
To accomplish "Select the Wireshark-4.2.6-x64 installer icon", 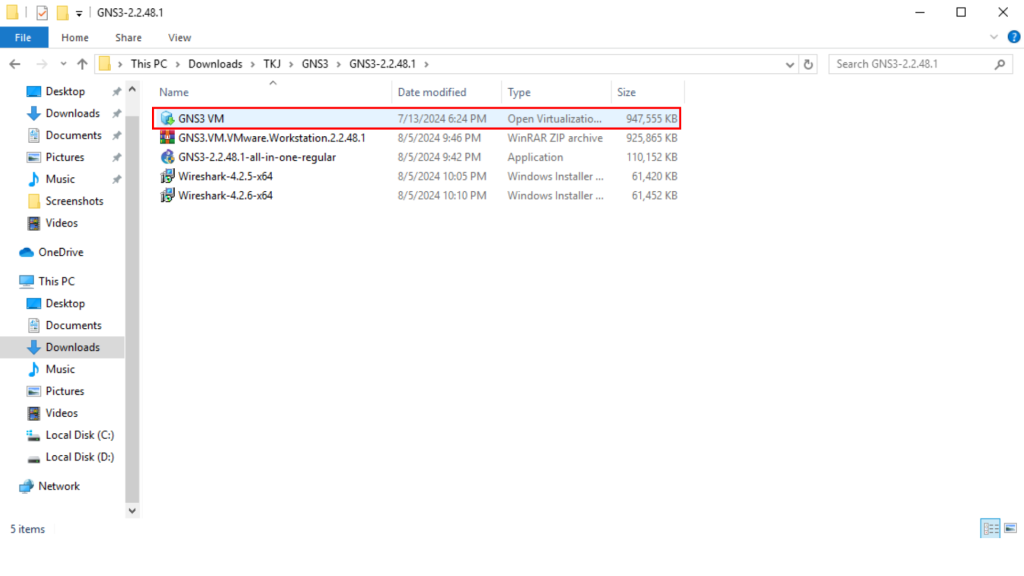I will coord(168,195).
